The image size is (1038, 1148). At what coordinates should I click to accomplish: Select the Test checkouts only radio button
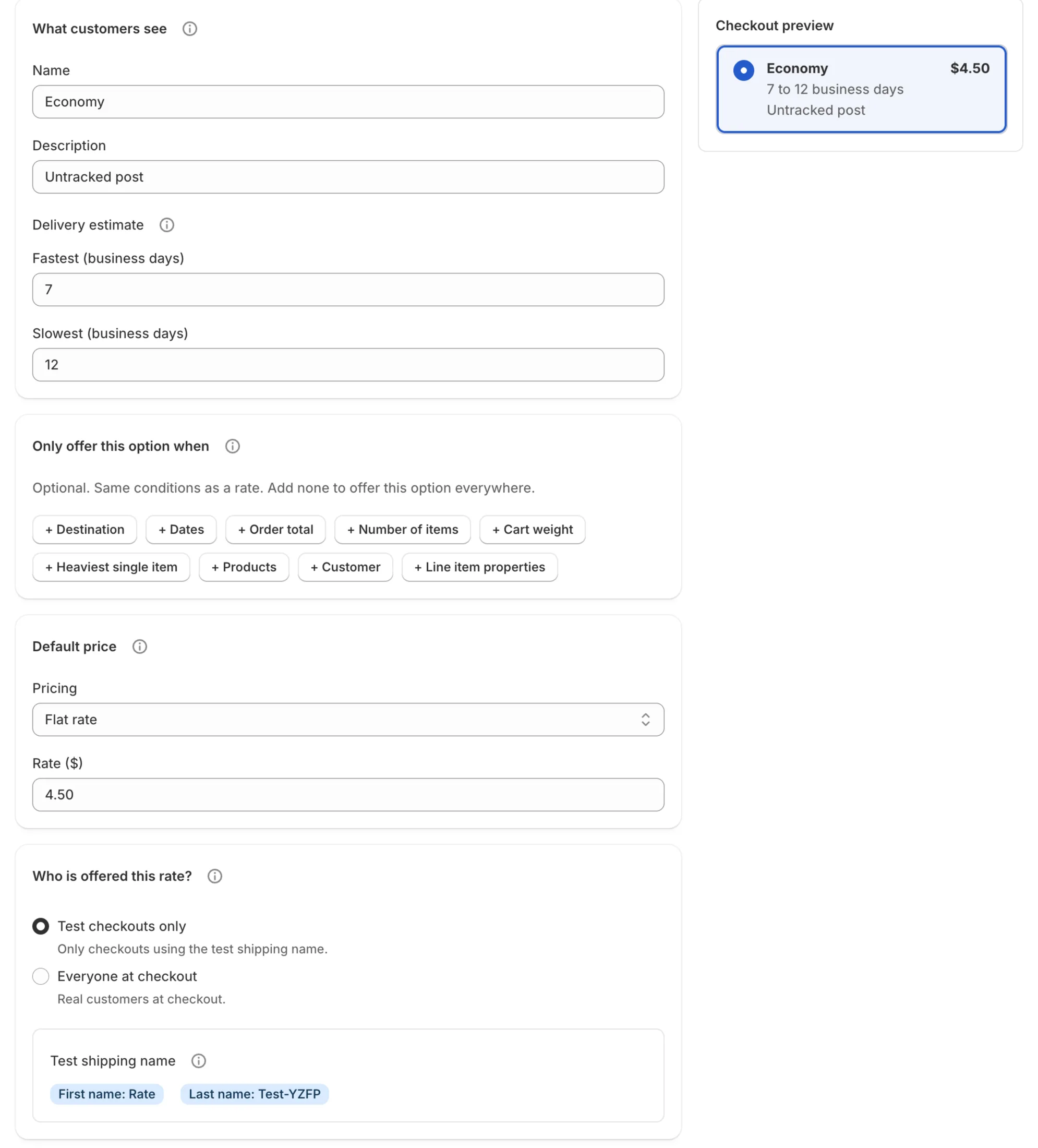click(x=40, y=926)
